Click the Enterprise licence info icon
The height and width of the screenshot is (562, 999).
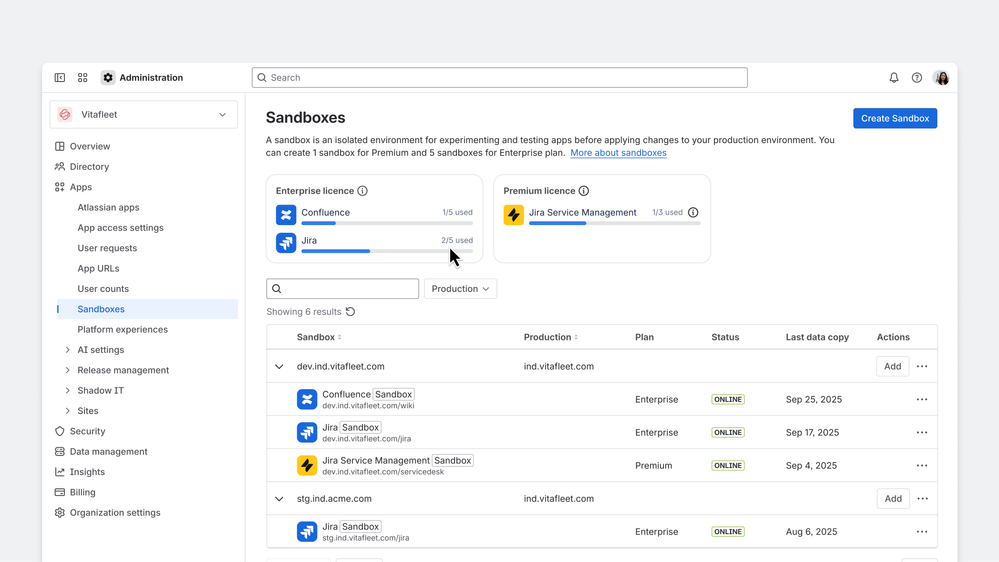[x=363, y=191]
